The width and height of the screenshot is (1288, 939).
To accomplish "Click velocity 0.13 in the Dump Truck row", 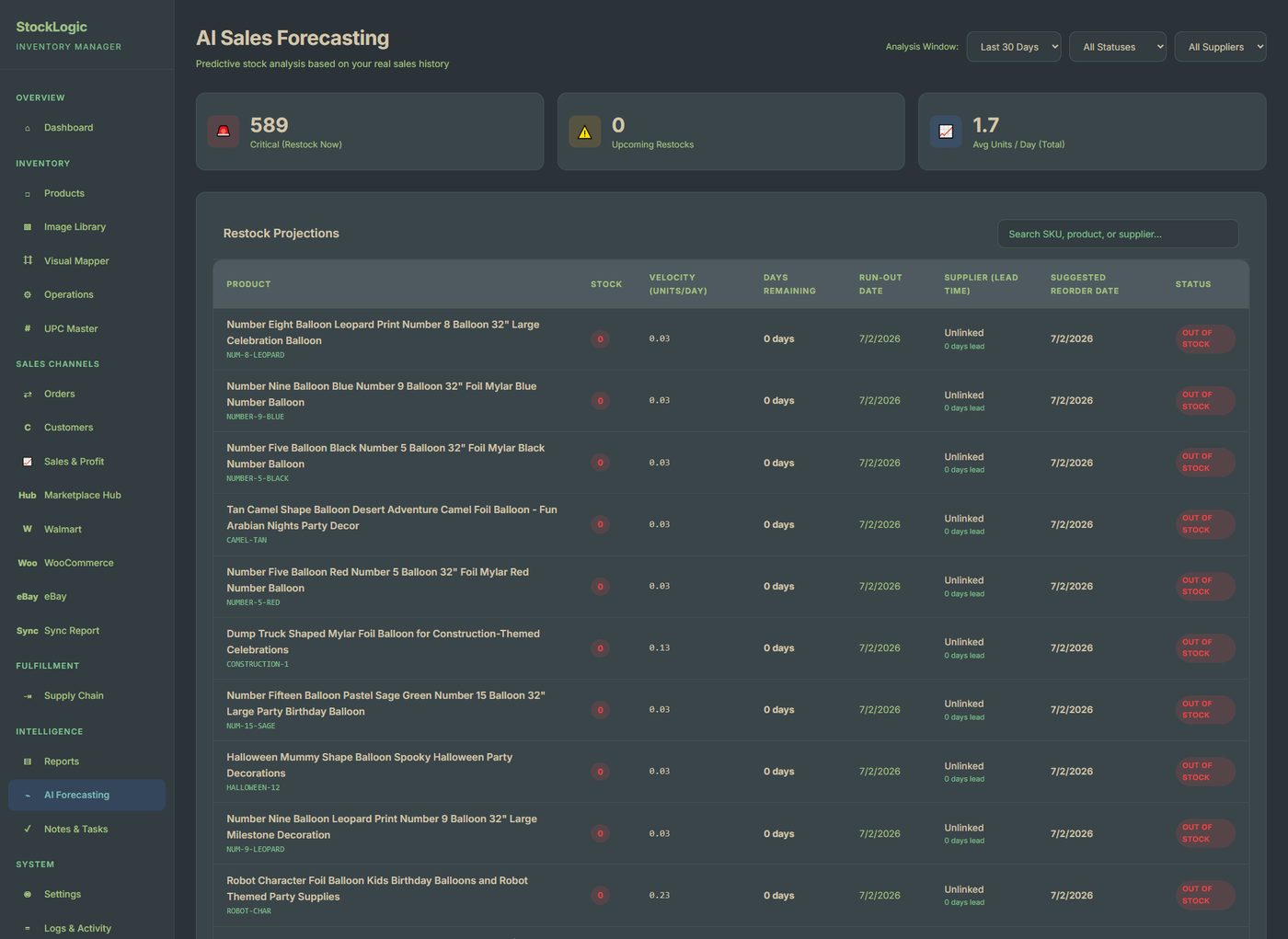I will pyautogui.click(x=660, y=647).
